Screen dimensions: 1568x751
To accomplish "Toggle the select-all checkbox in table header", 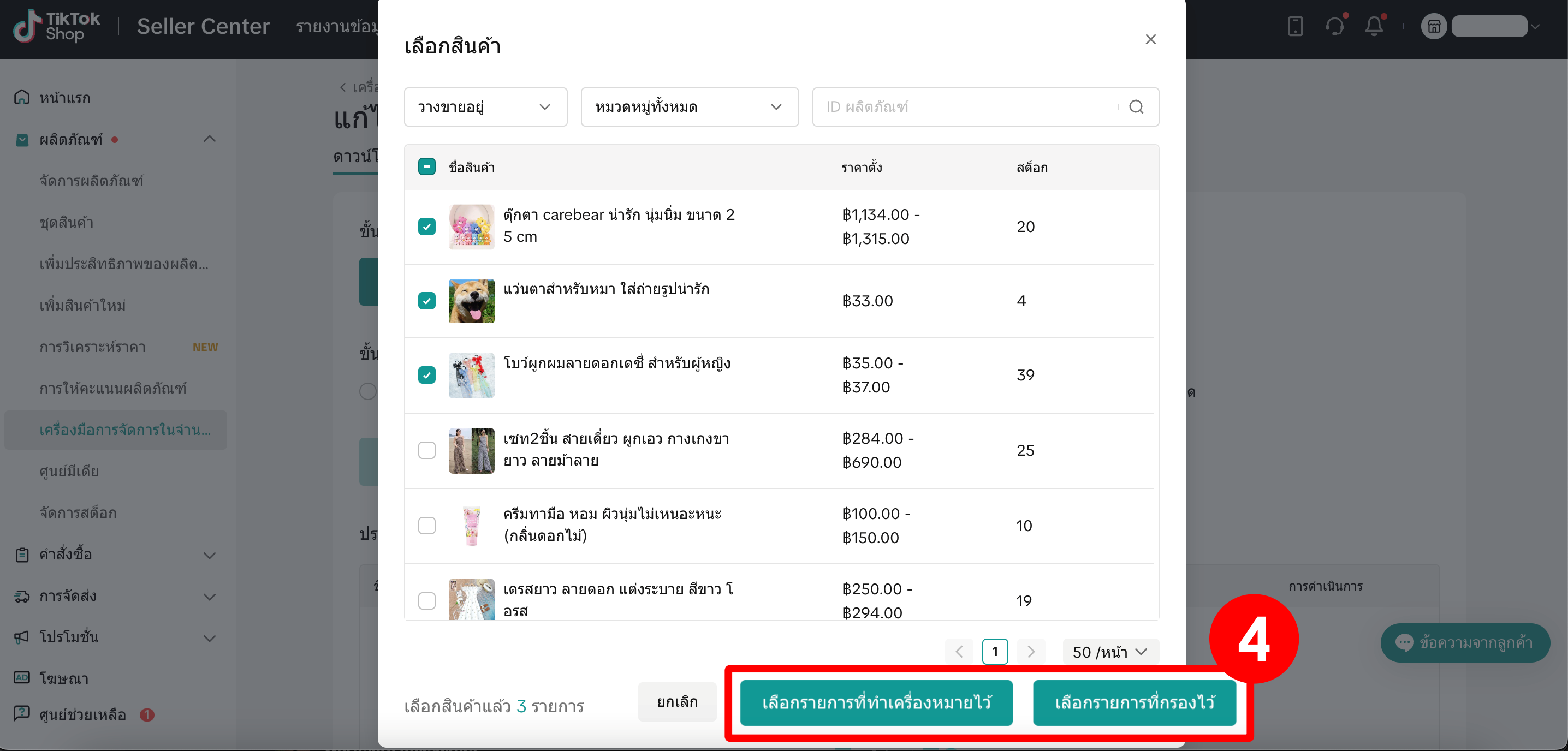I will (427, 167).
